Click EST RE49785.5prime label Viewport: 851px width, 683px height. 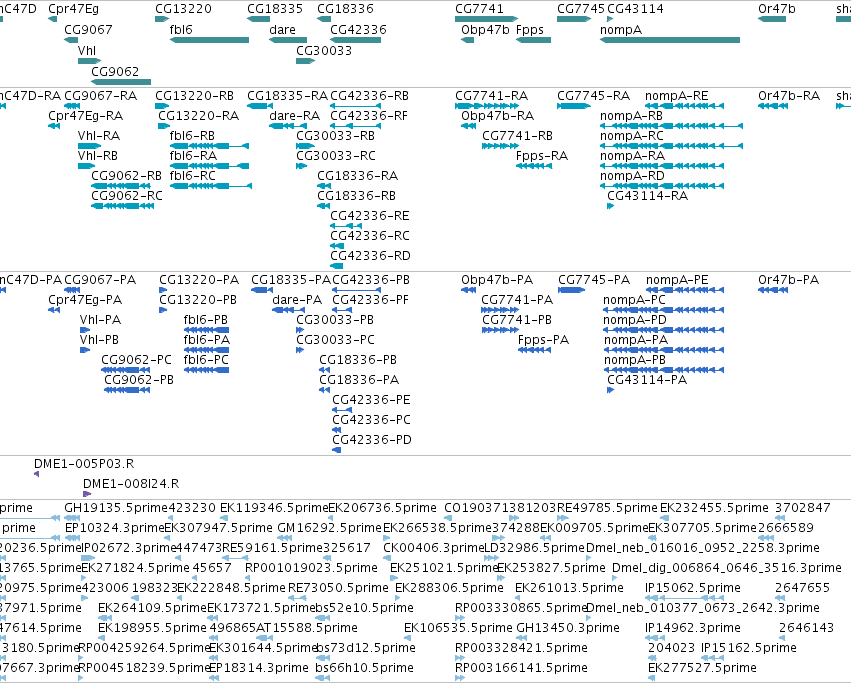coord(607,508)
